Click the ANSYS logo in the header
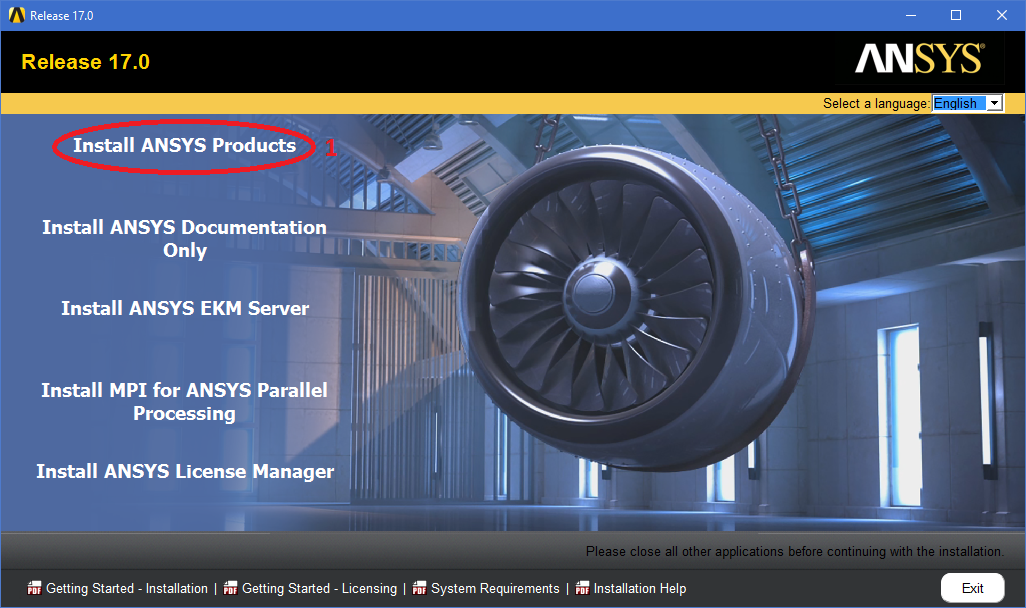The height and width of the screenshot is (608, 1026). pyautogui.click(x=919, y=60)
